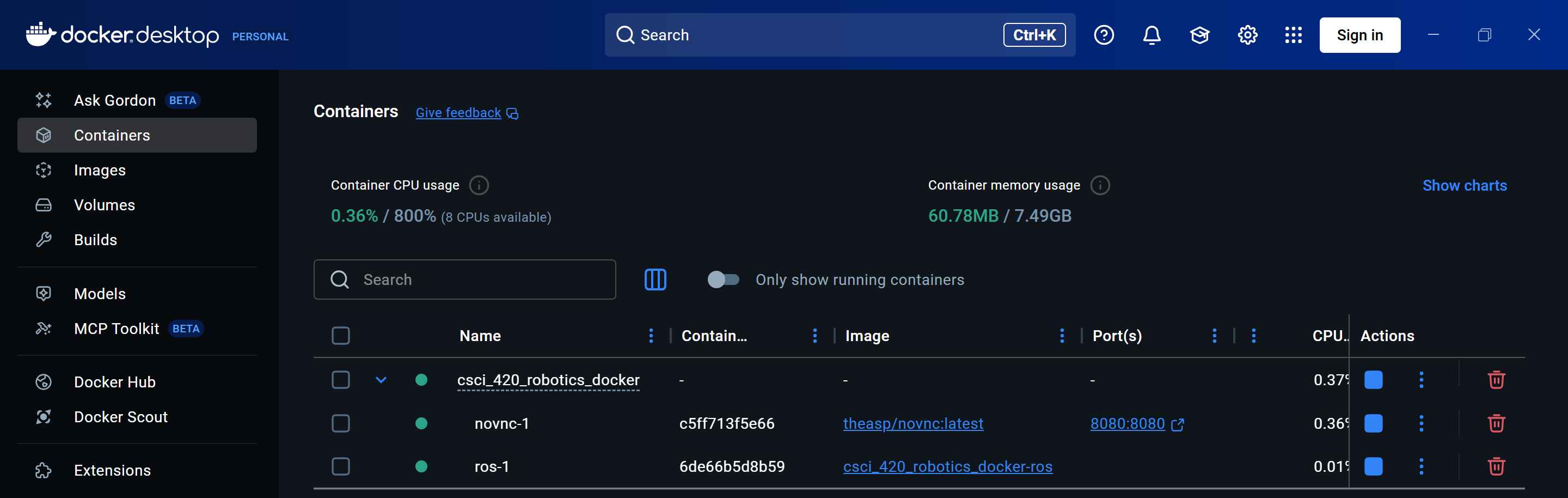Open theasp/novnc:latest image link
The height and width of the screenshot is (498, 1568).
point(912,424)
